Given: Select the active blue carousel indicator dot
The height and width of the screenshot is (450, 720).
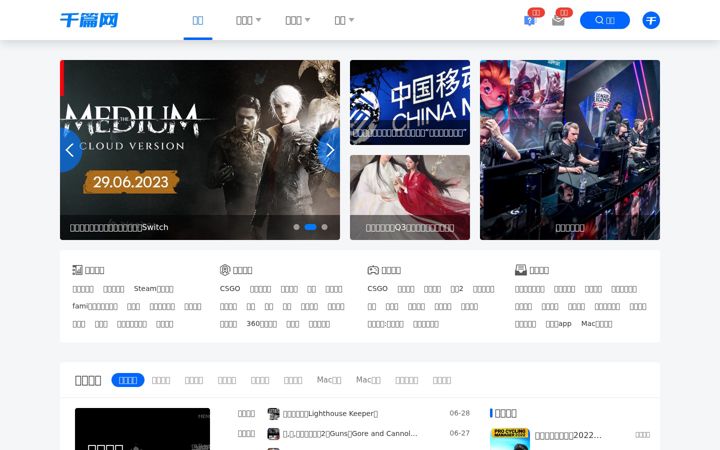Looking at the screenshot, I should (310, 227).
